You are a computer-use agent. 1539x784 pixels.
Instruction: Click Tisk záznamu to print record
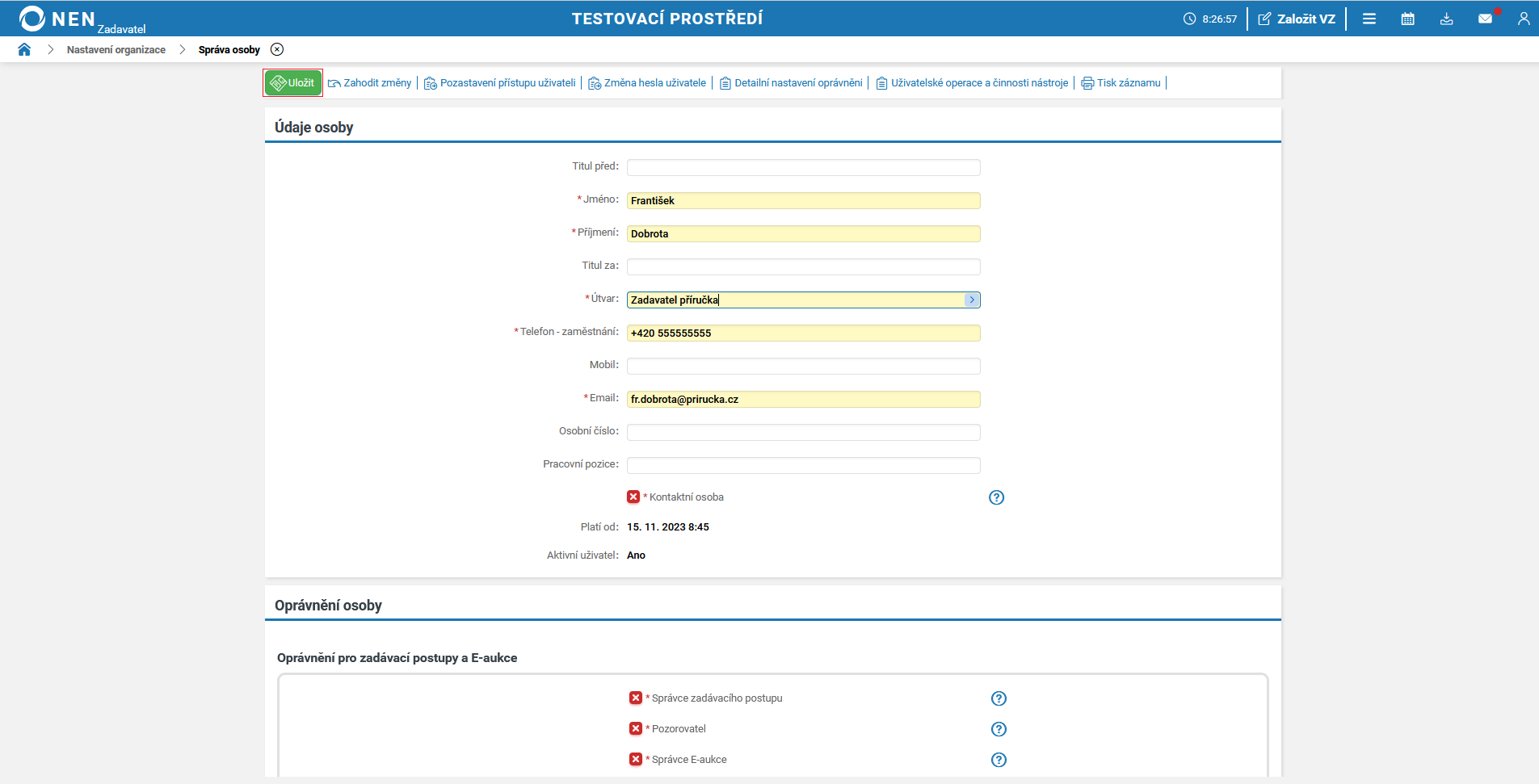[x=1121, y=83]
